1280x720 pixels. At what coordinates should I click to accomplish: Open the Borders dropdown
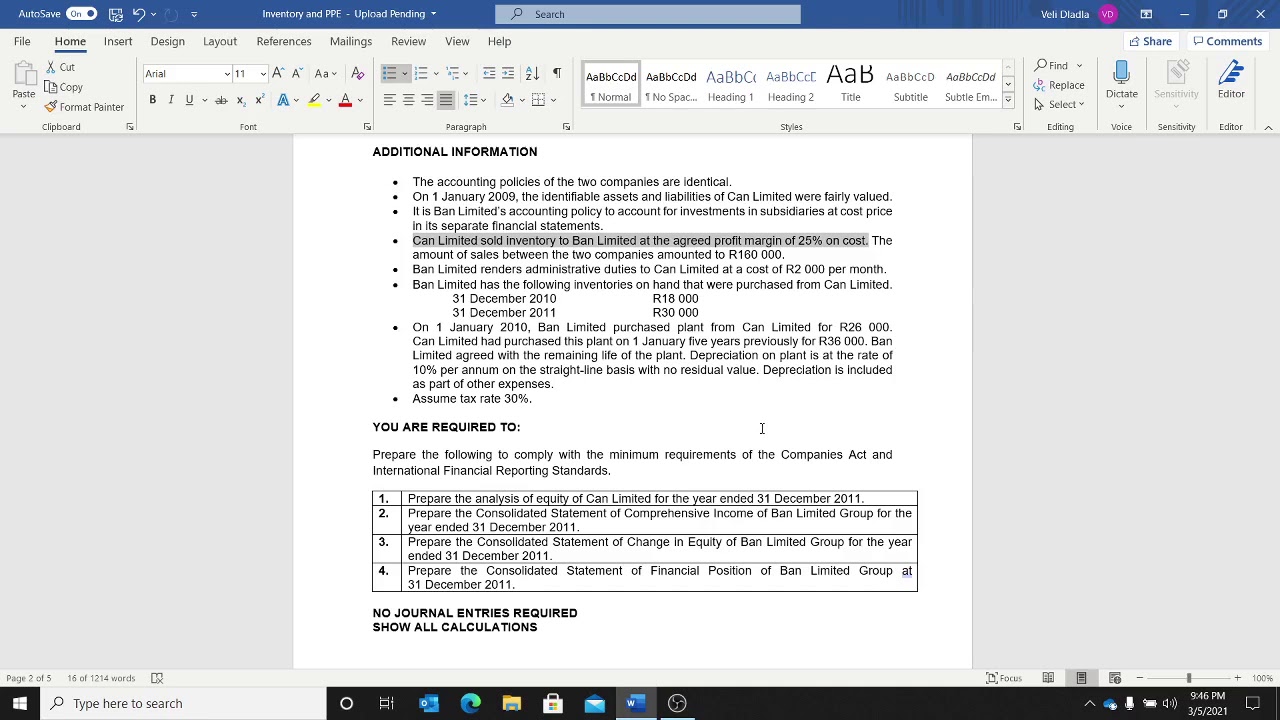[x=553, y=100]
